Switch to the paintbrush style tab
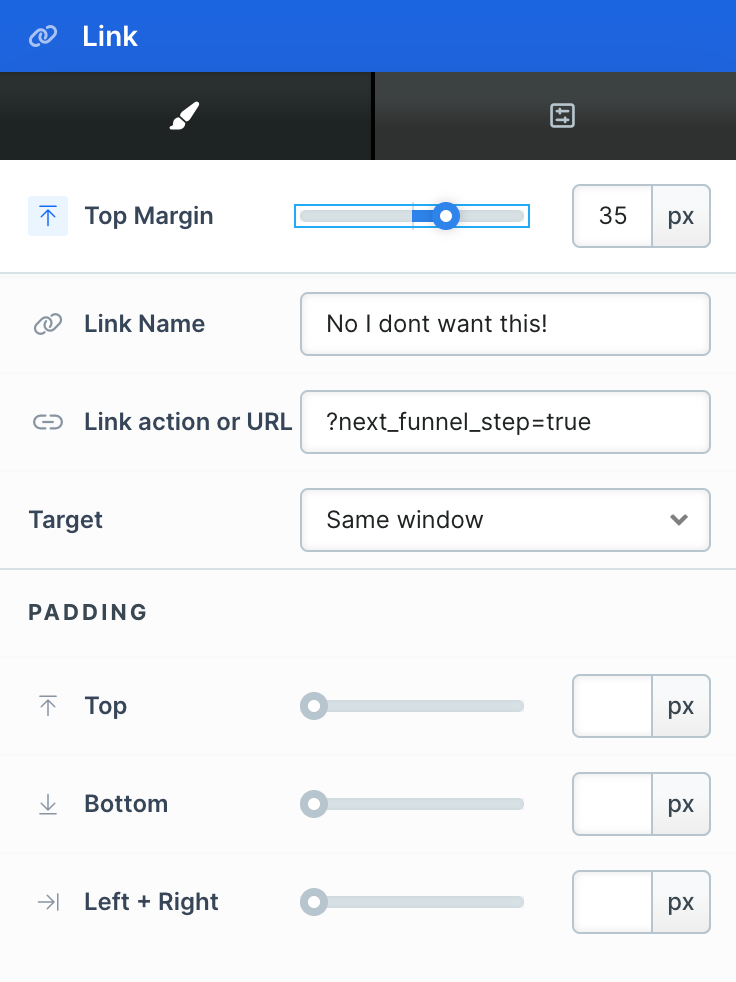The width and height of the screenshot is (736, 982). click(x=185, y=116)
